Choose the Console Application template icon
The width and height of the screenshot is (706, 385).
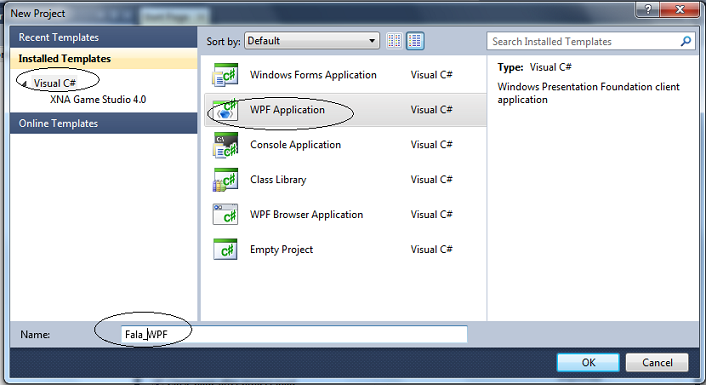click(225, 145)
